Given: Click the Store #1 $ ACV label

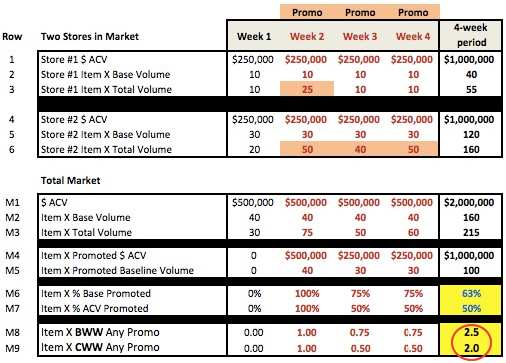Looking at the screenshot, I should 74,59.
